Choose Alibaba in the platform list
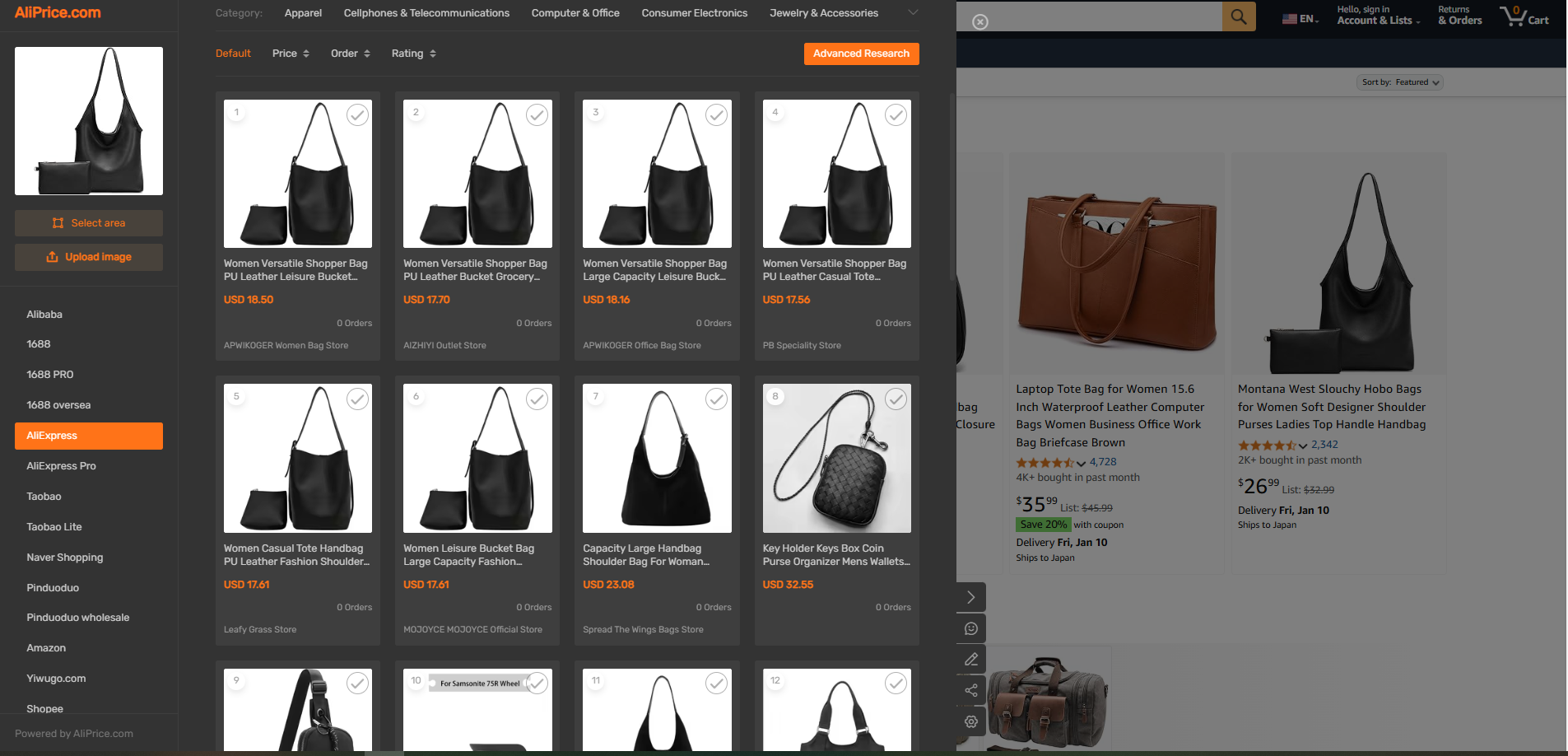Viewport: 1568px width, 756px height. tap(44, 315)
